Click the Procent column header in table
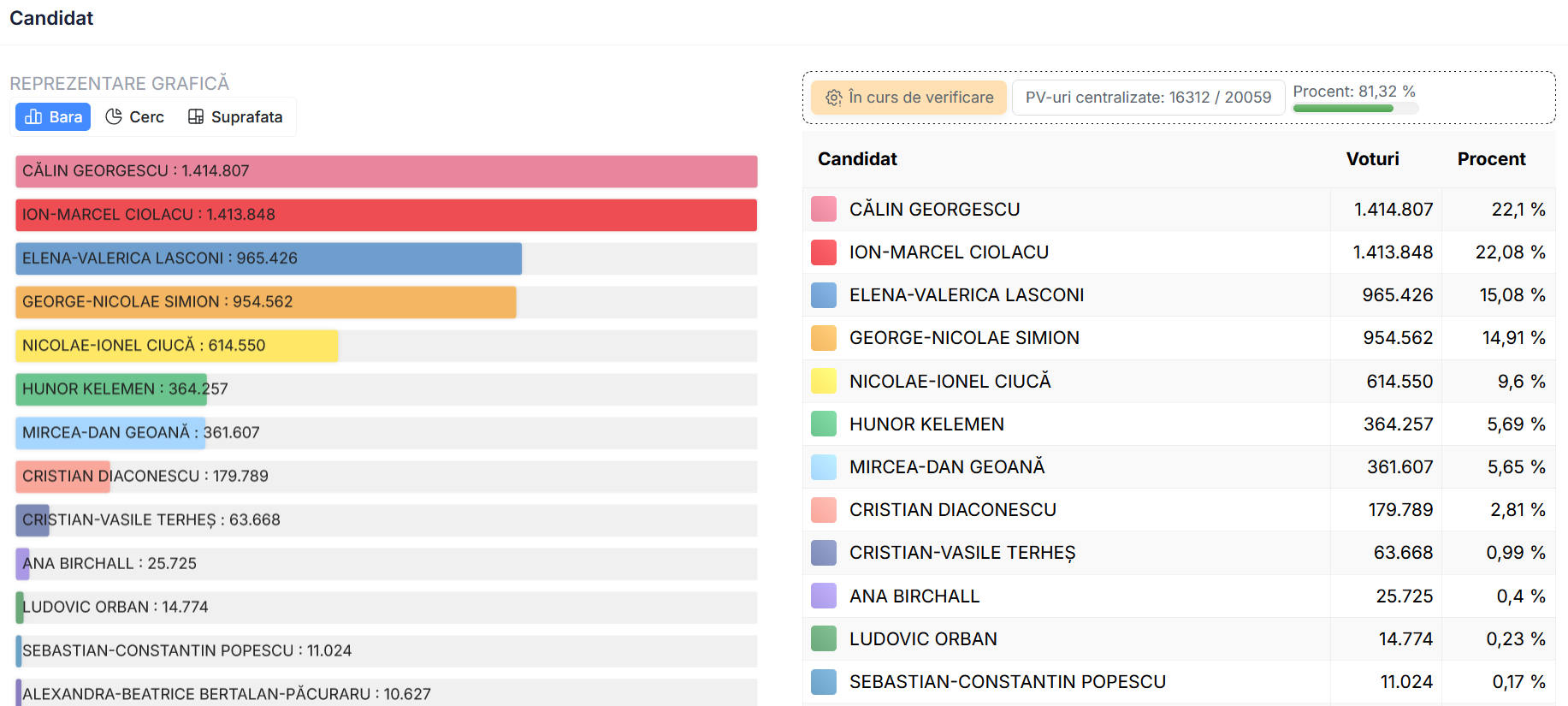The image size is (1568, 706). click(1491, 159)
